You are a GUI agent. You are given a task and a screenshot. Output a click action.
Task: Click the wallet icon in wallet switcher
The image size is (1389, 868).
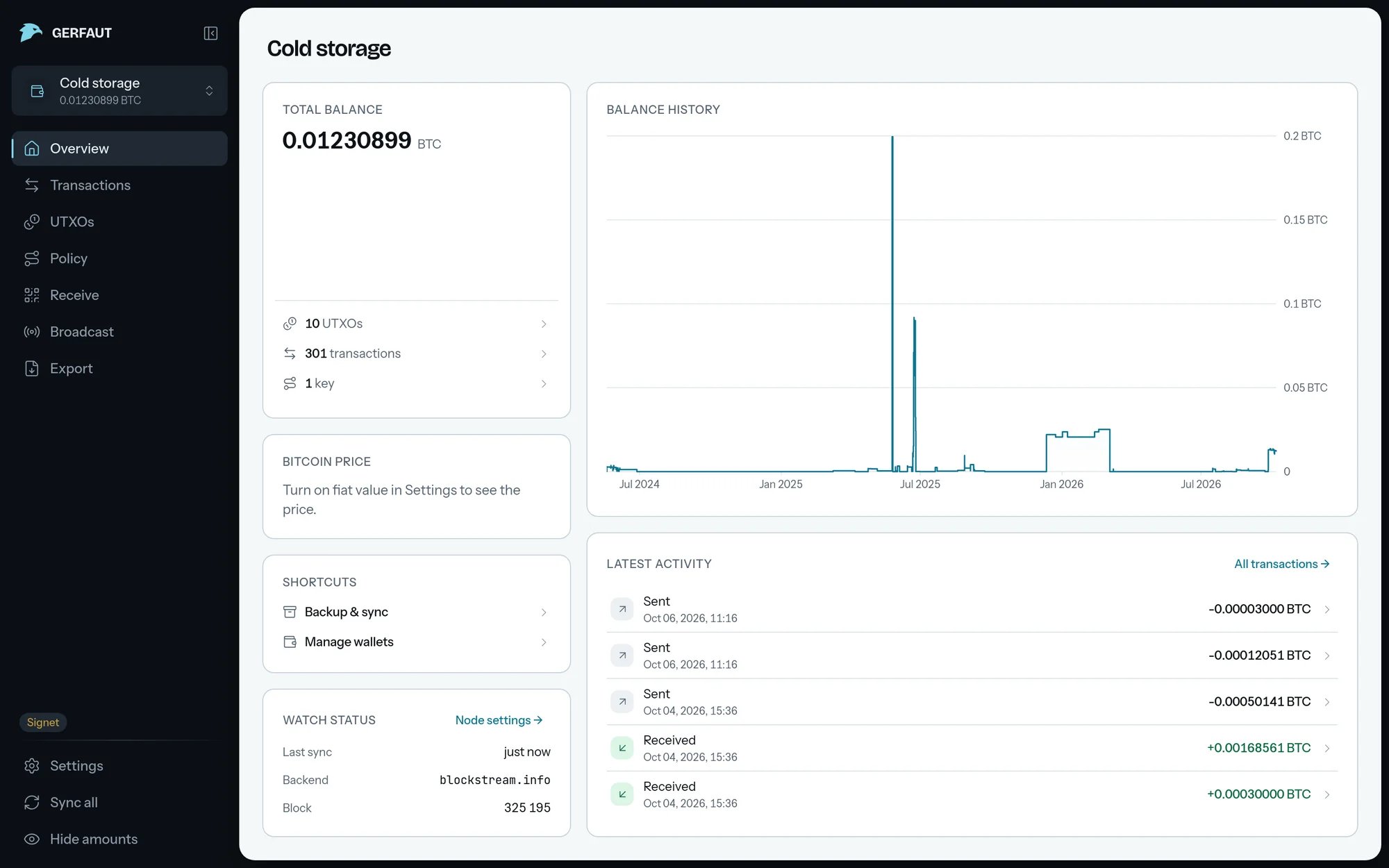(38, 91)
